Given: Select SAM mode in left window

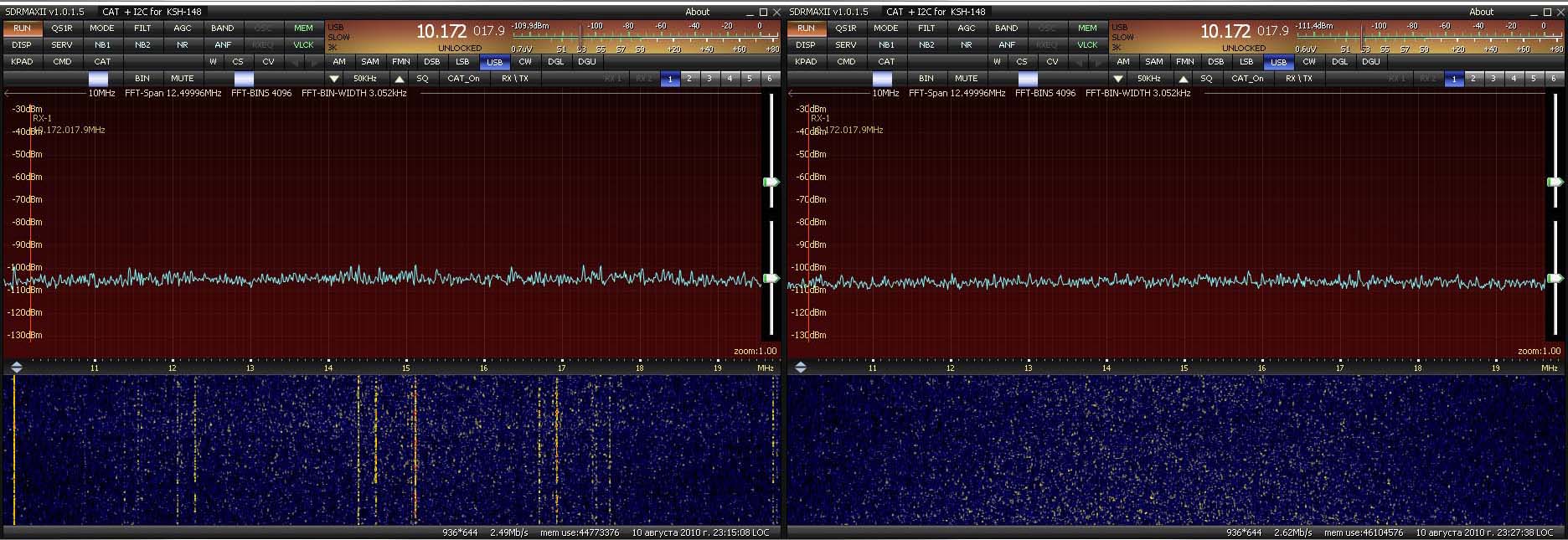Looking at the screenshot, I should [x=369, y=62].
